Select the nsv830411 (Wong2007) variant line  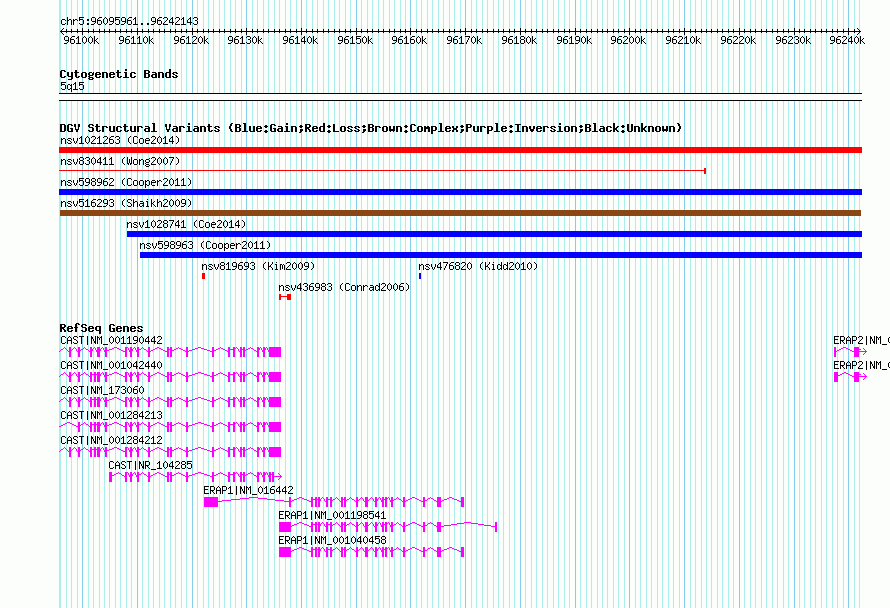coord(383,171)
